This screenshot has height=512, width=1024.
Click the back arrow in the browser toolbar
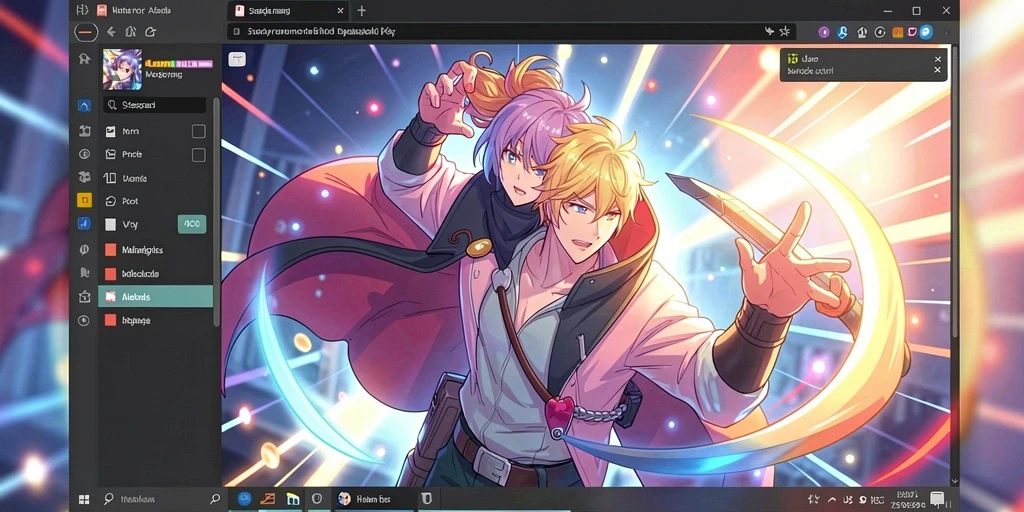coord(111,31)
